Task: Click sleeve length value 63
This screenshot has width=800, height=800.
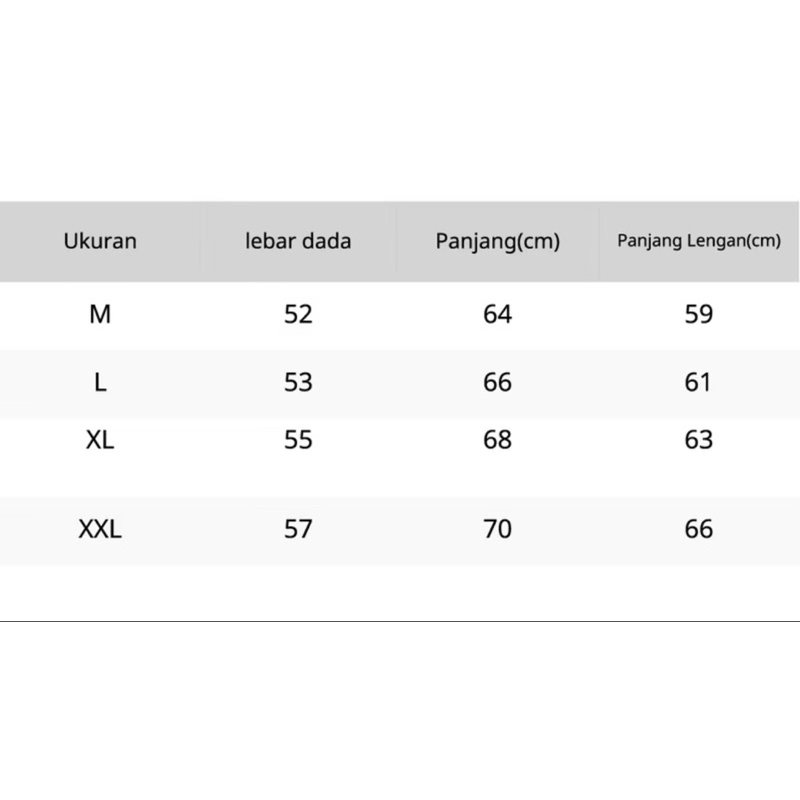Action: [x=699, y=439]
